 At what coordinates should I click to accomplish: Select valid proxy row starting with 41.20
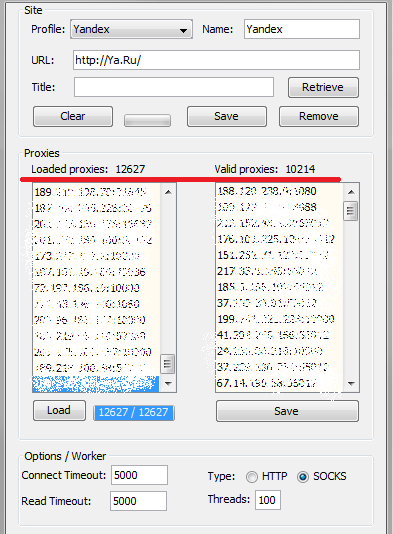point(279,335)
